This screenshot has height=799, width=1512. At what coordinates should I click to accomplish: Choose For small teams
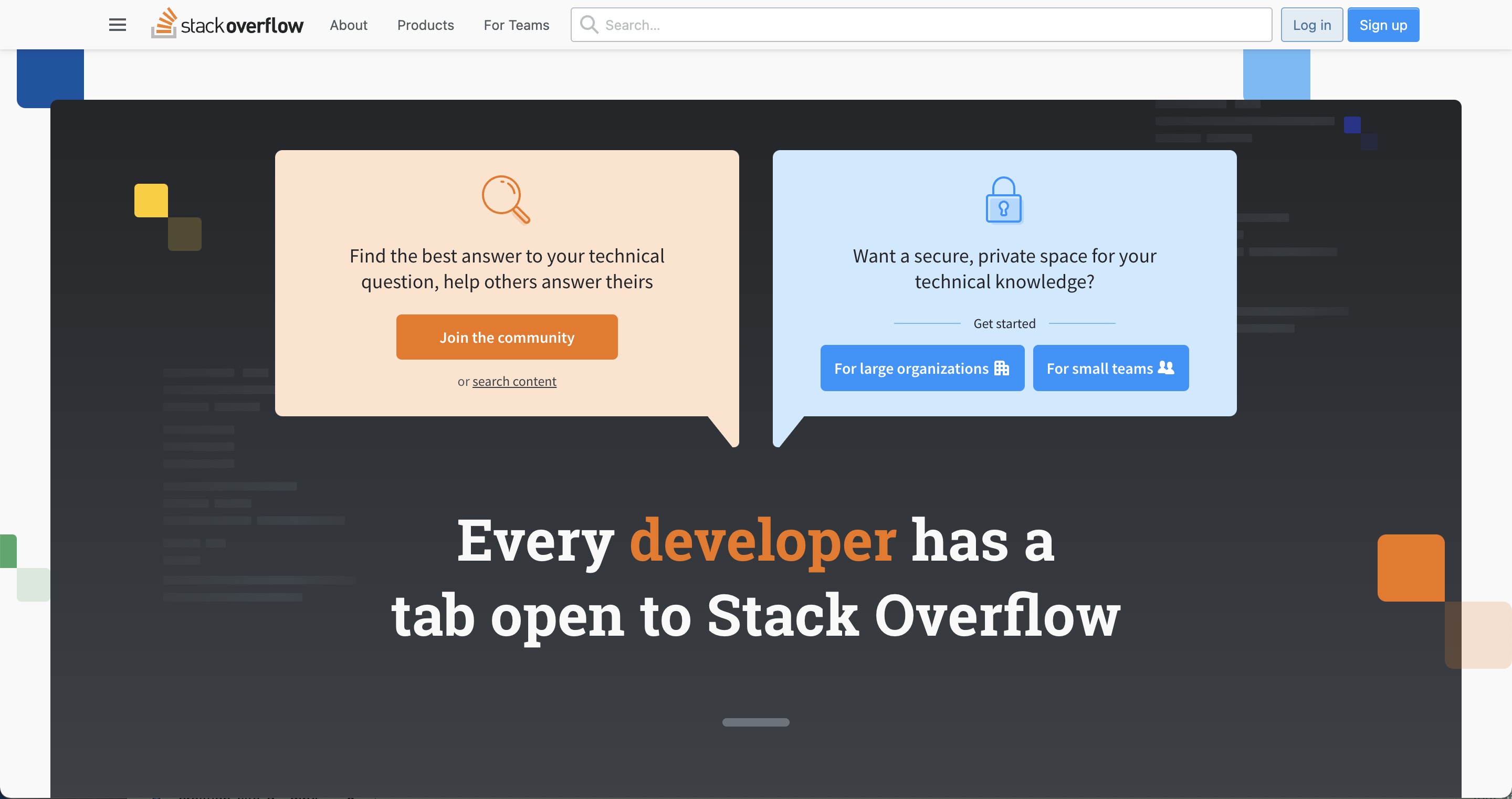[x=1110, y=368]
